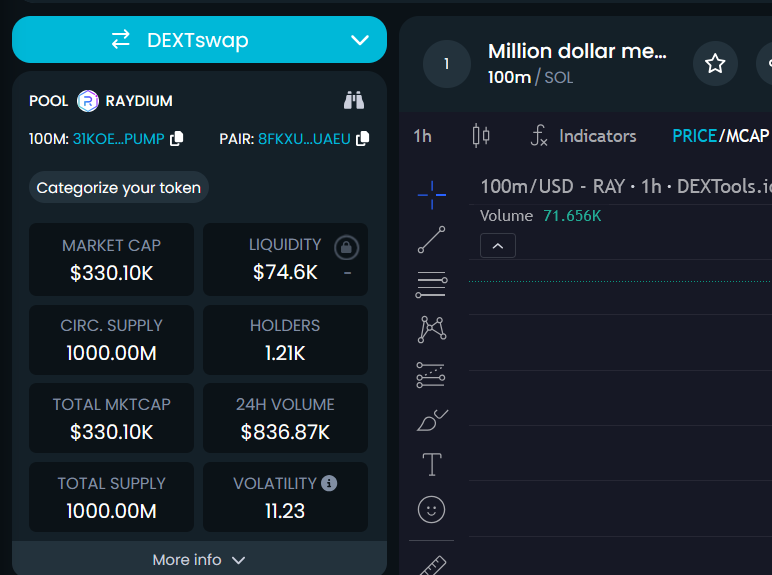Open the binoculars explorer icon
The width and height of the screenshot is (772, 575).
[354, 100]
